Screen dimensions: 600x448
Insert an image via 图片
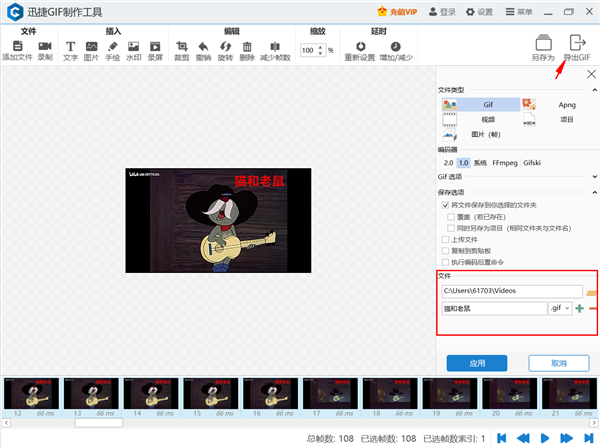pos(91,46)
